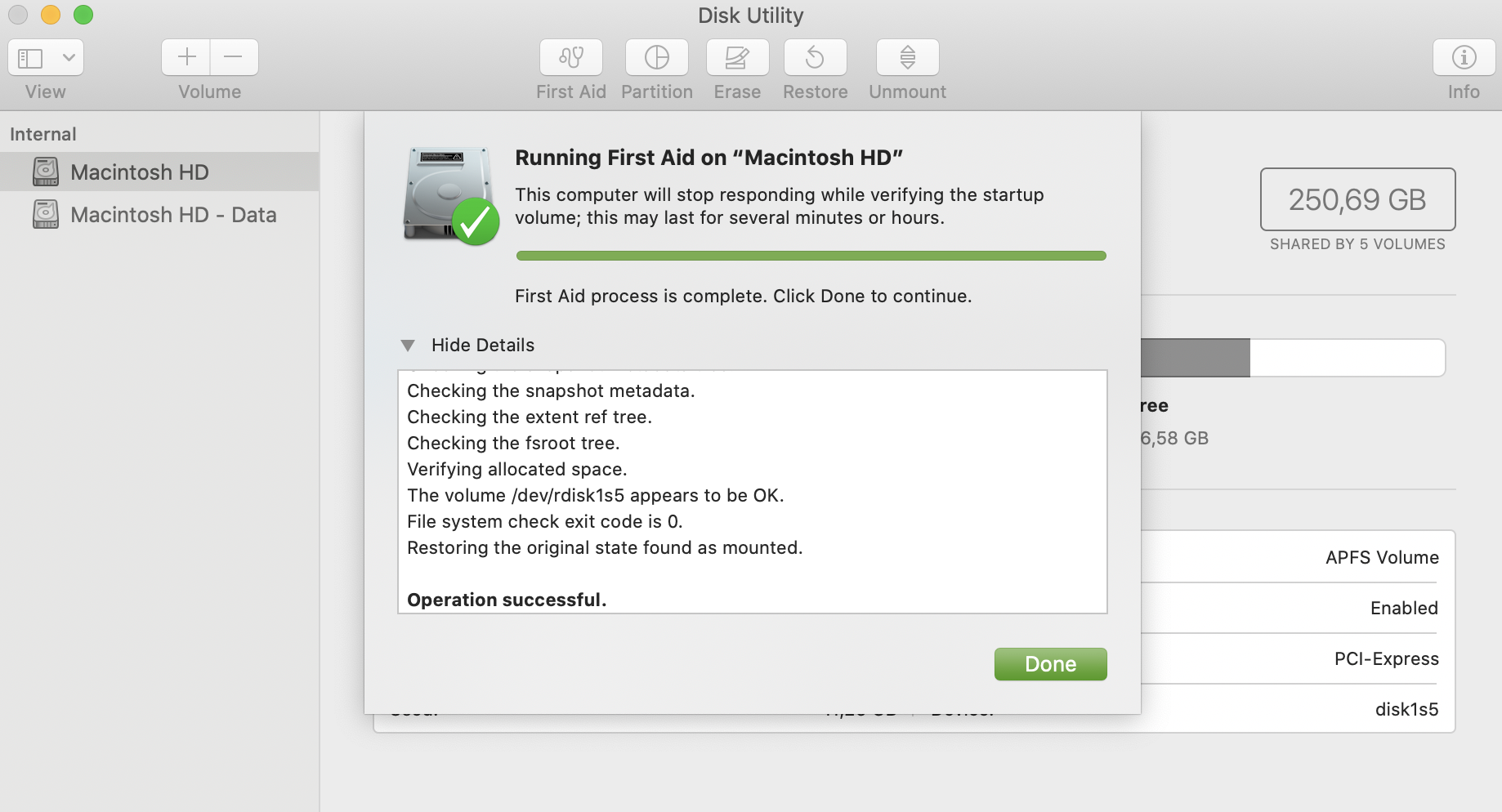Open the View dropdown chevron
Viewport: 1502px width, 812px height.
click(69, 57)
